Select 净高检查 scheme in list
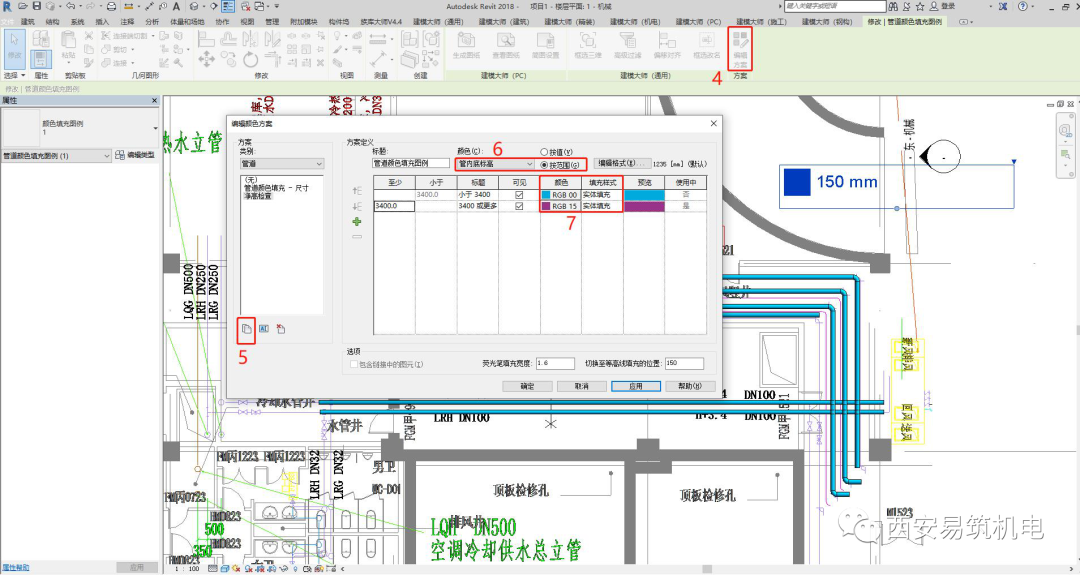1080x575 pixels. [x=258, y=196]
